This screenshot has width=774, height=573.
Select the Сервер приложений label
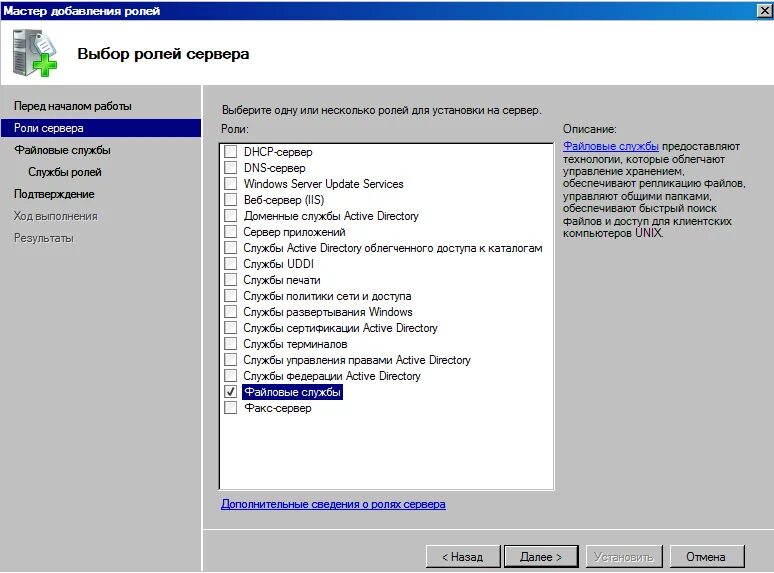click(294, 232)
